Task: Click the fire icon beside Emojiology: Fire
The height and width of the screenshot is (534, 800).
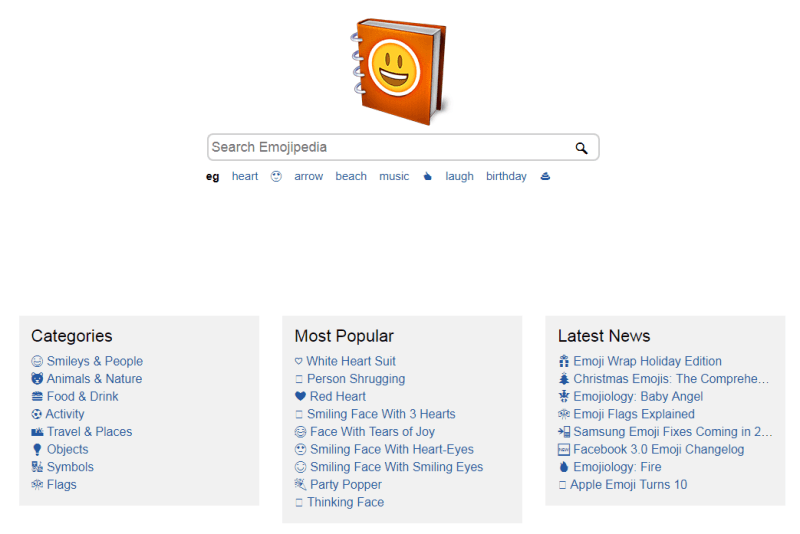Action: click(x=564, y=467)
